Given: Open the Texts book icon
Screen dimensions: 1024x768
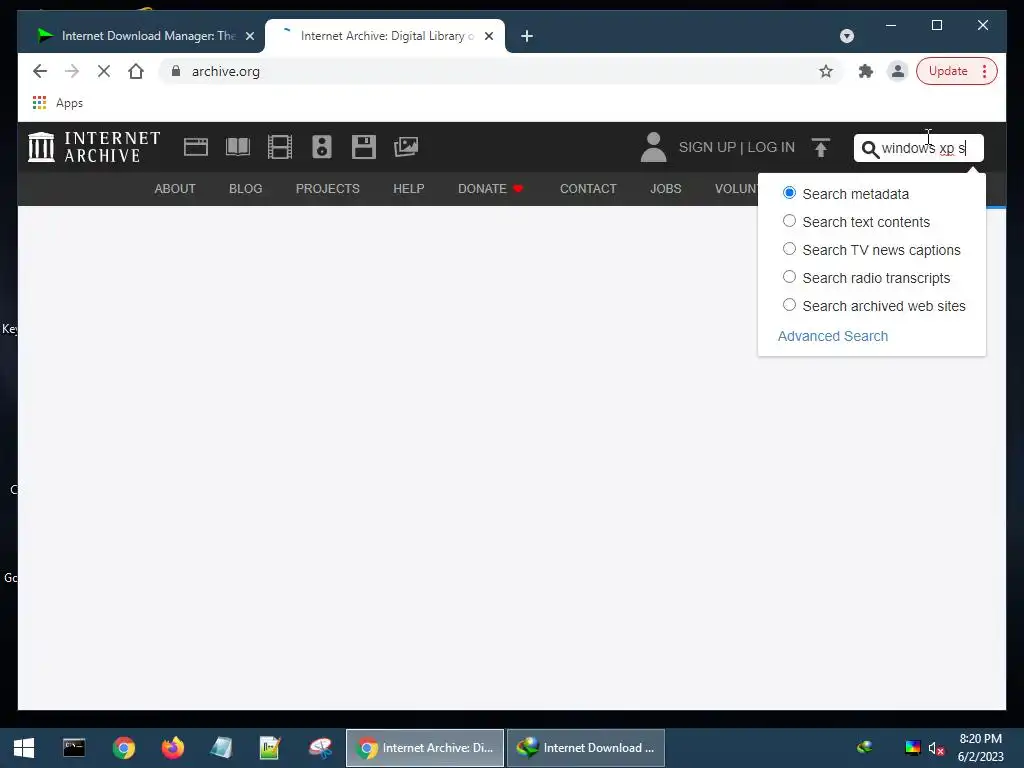Looking at the screenshot, I should 238,147.
